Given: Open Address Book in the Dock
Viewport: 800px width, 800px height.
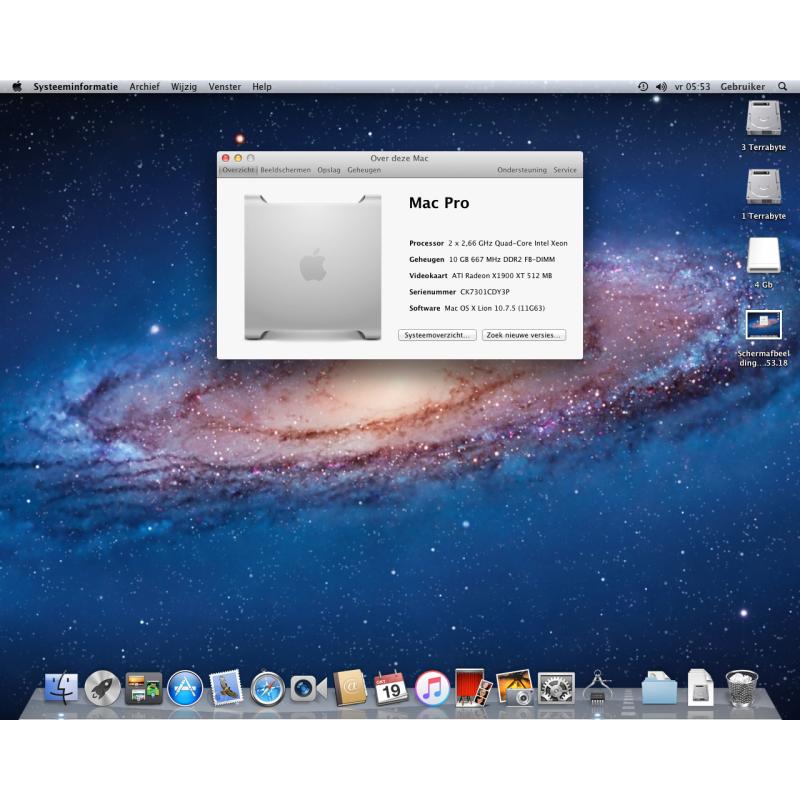Looking at the screenshot, I should [350, 688].
